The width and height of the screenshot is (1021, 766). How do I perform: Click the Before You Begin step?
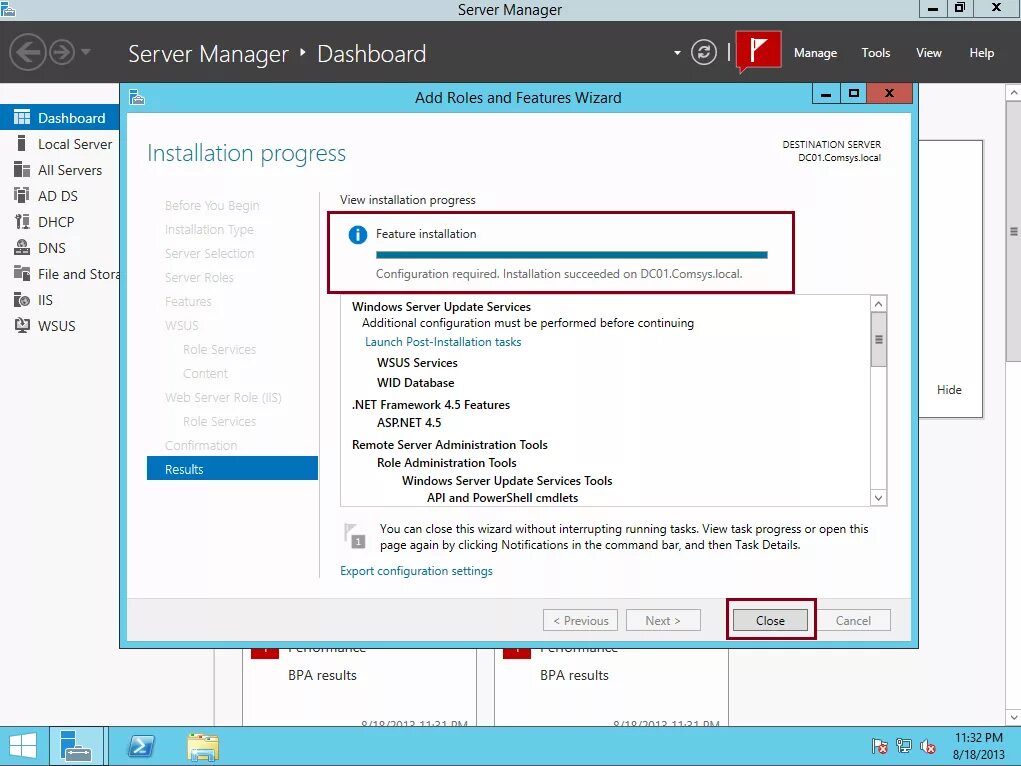point(212,206)
